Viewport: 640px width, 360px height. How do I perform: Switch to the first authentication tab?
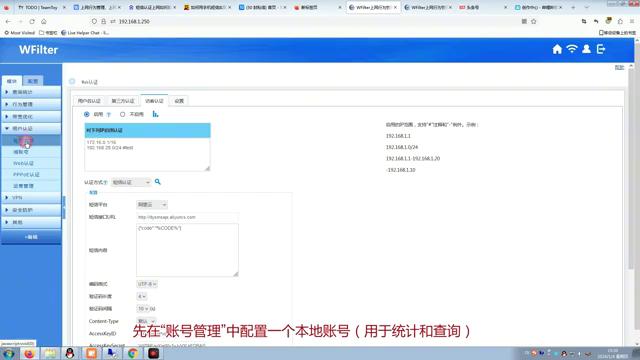pos(89,101)
